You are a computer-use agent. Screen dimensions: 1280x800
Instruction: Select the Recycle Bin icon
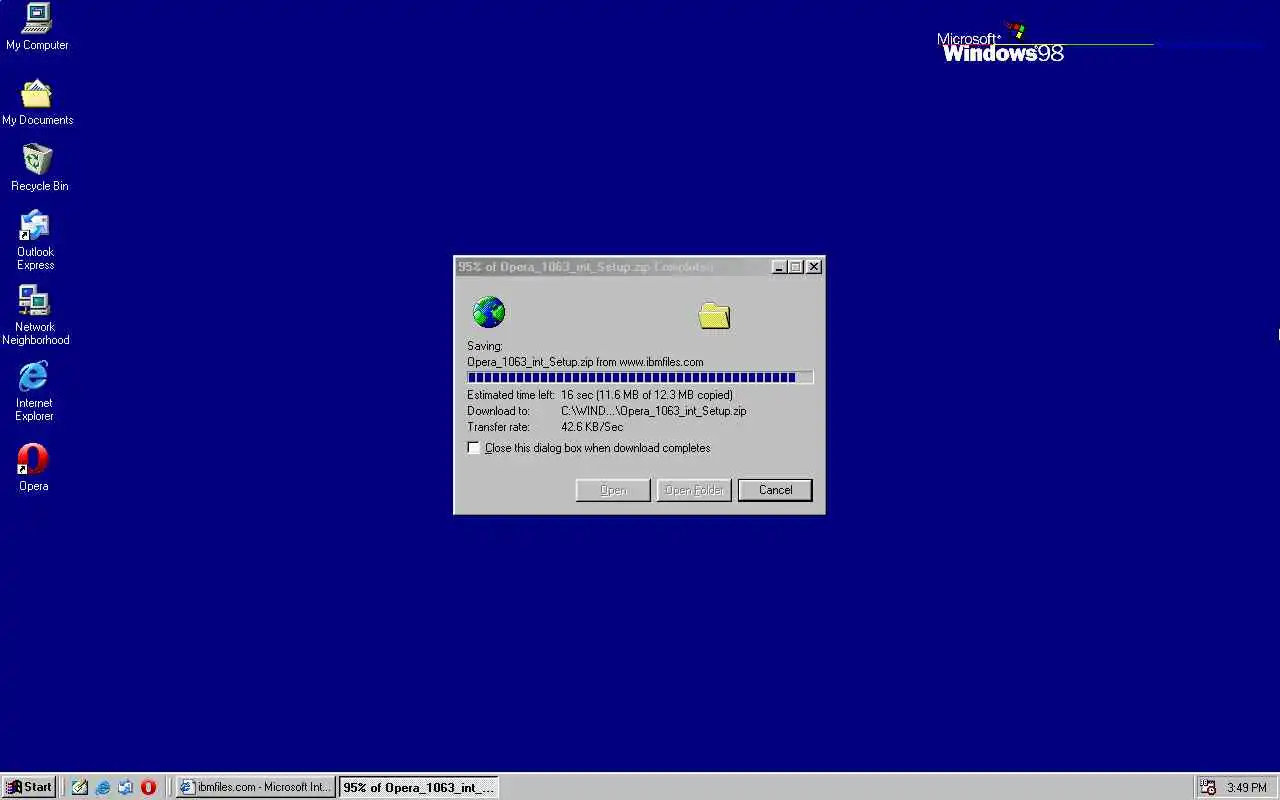point(37,160)
